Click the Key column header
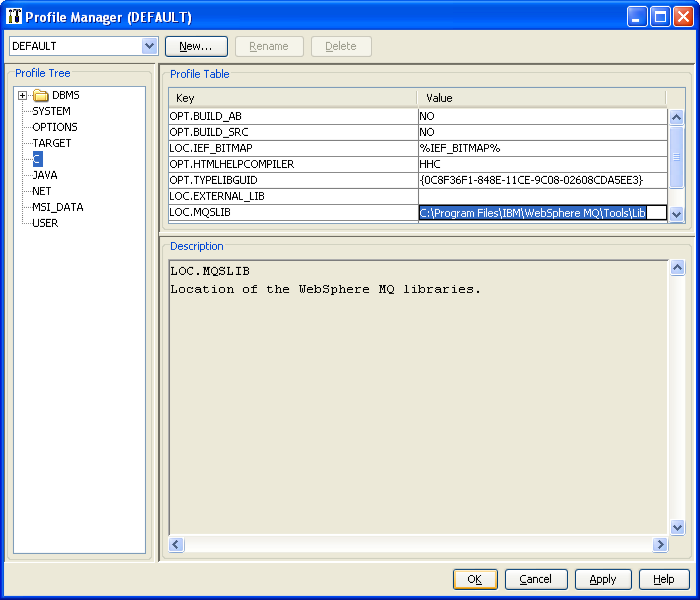Image resolution: width=700 pixels, height=600 pixels. [292, 98]
